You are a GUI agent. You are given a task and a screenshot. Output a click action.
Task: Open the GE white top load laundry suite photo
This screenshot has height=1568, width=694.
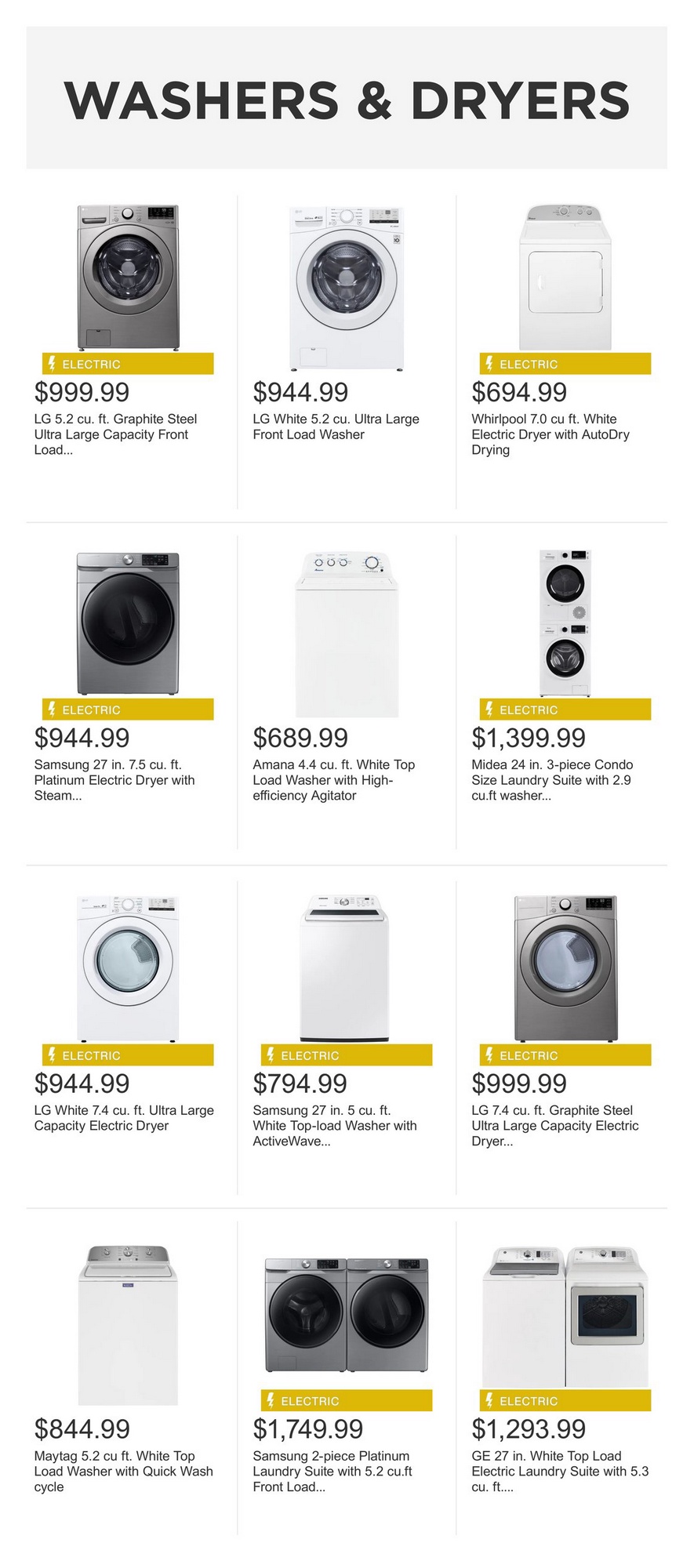click(565, 1316)
